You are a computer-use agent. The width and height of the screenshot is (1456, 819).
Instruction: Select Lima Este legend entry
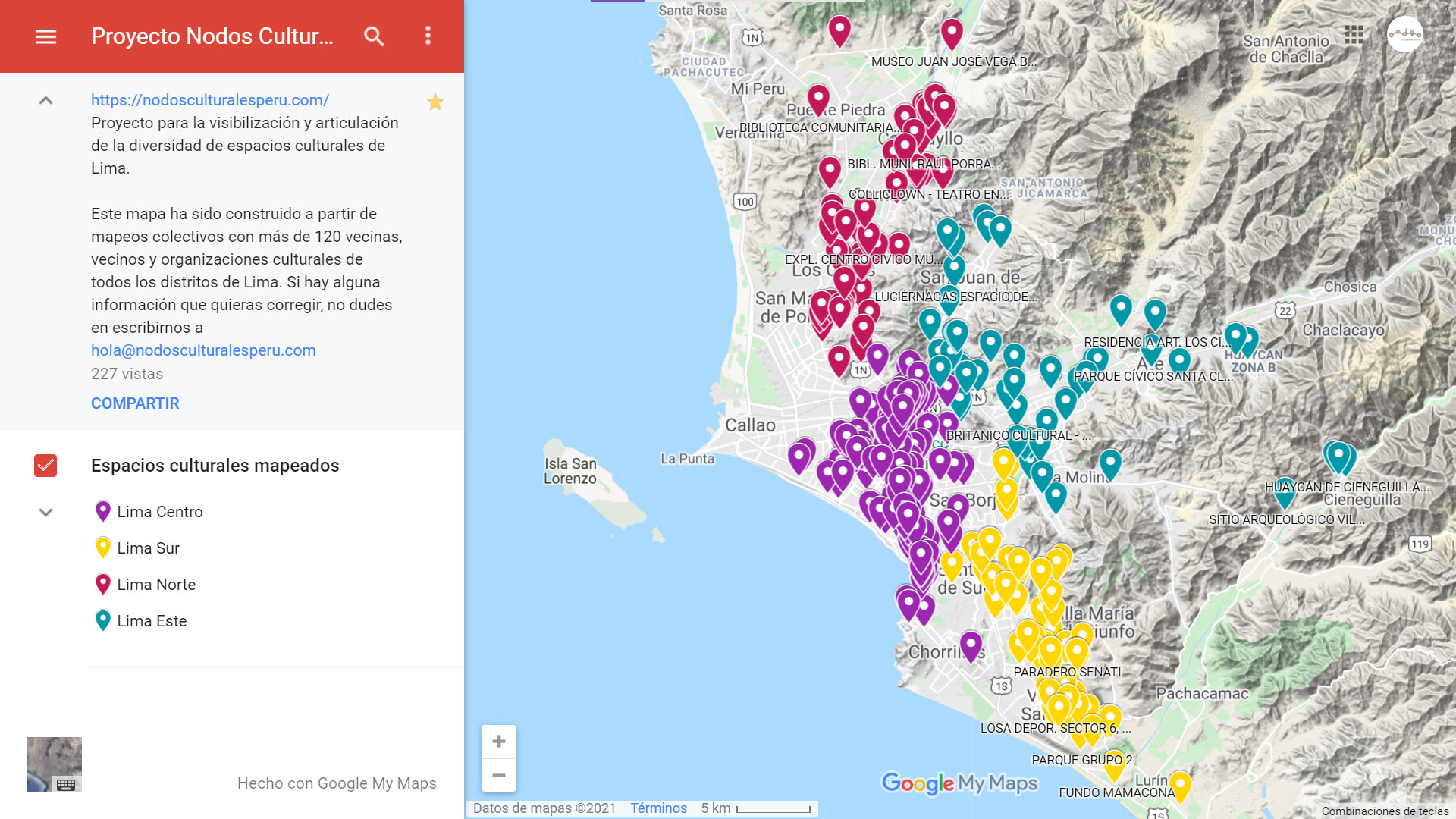click(152, 621)
